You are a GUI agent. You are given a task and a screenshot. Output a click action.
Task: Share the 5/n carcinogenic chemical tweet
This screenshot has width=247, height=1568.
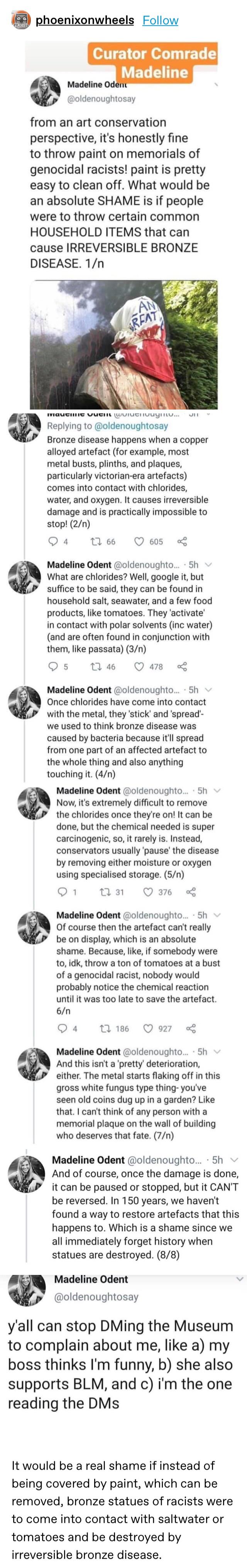[190, 892]
